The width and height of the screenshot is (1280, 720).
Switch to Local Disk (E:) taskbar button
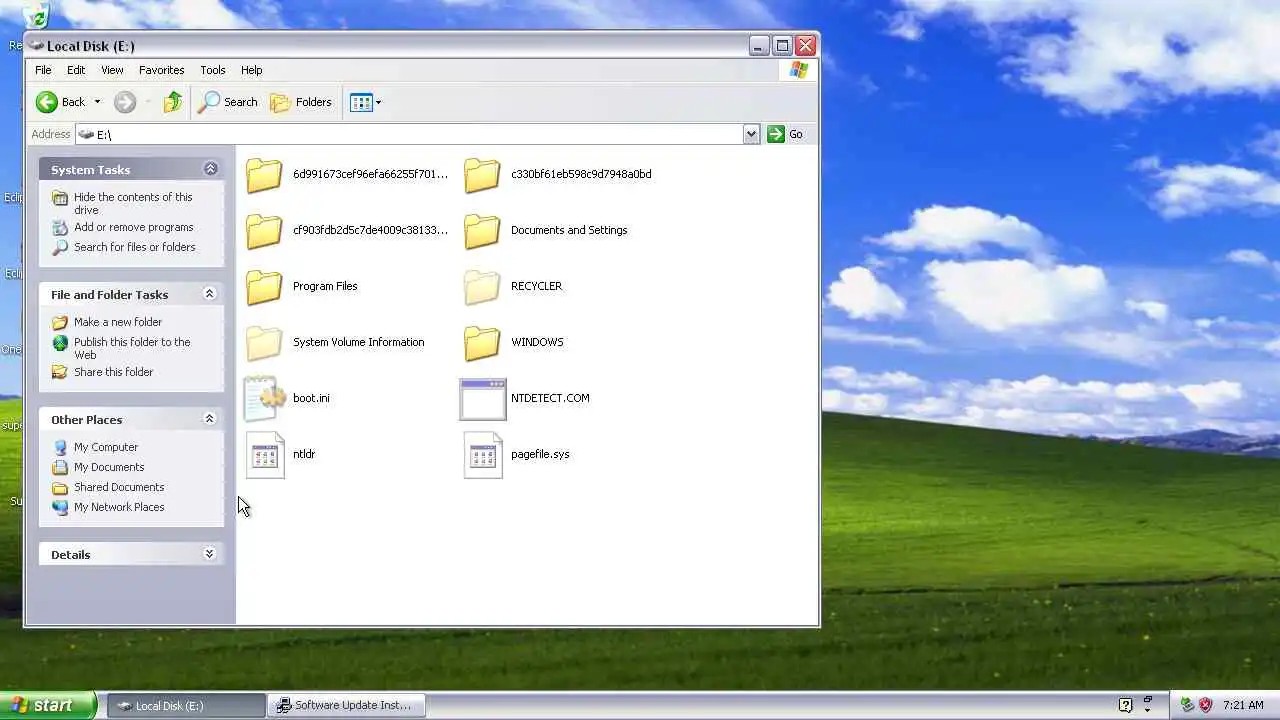pos(185,705)
